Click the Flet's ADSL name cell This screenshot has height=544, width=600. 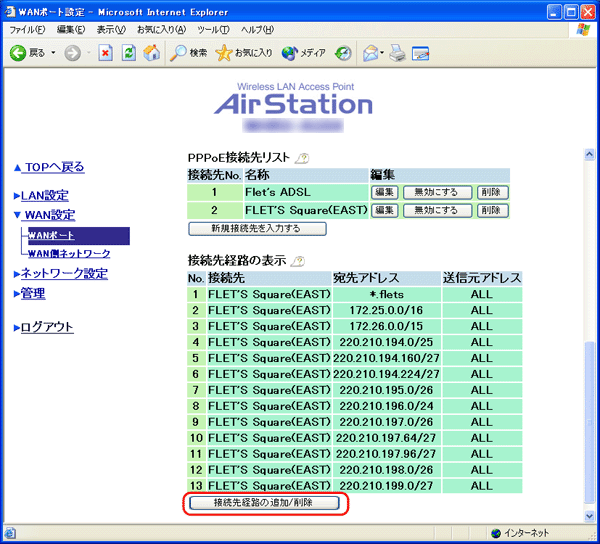coord(306,192)
